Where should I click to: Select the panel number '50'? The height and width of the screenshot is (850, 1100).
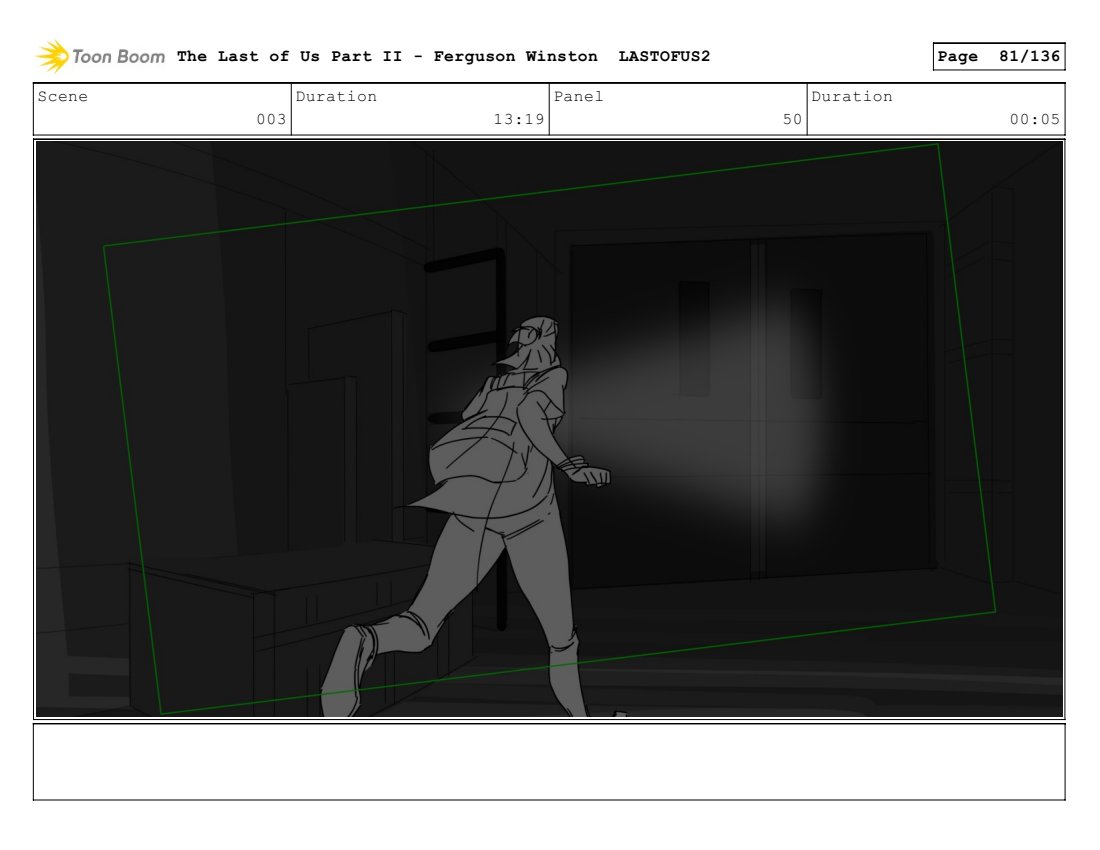click(x=792, y=119)
